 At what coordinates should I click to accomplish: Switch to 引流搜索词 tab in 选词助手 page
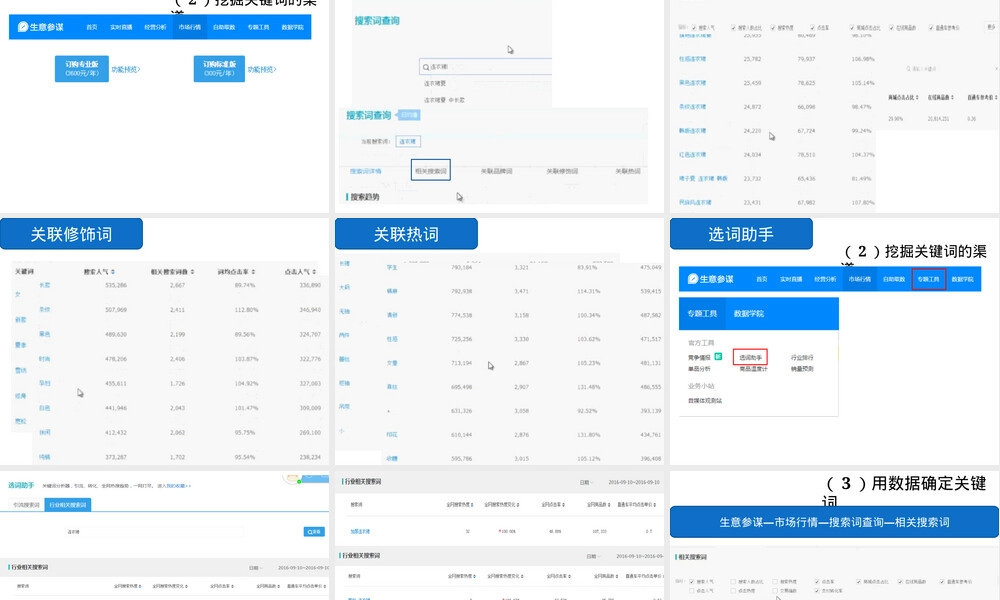pos(26,504)
